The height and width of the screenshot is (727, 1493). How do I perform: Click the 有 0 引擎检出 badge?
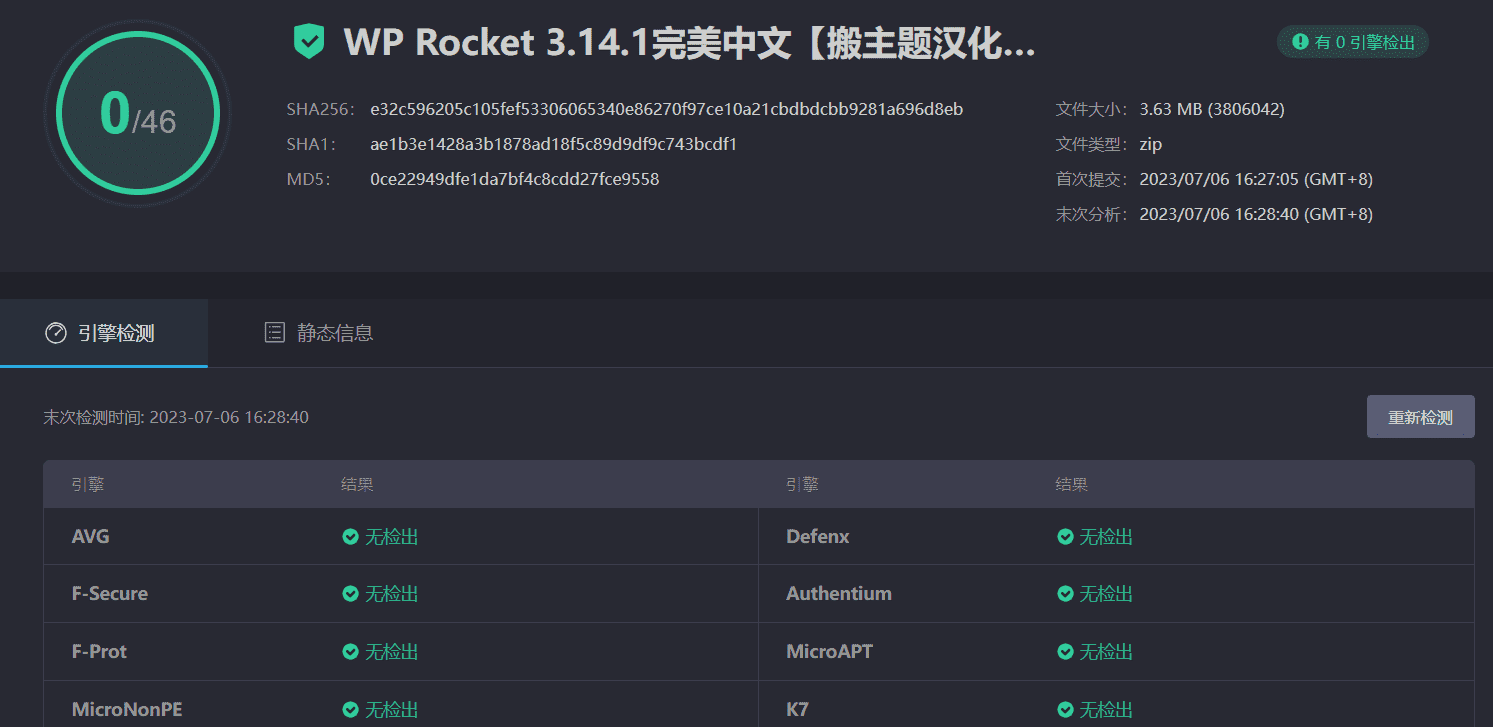point(1353,42)
